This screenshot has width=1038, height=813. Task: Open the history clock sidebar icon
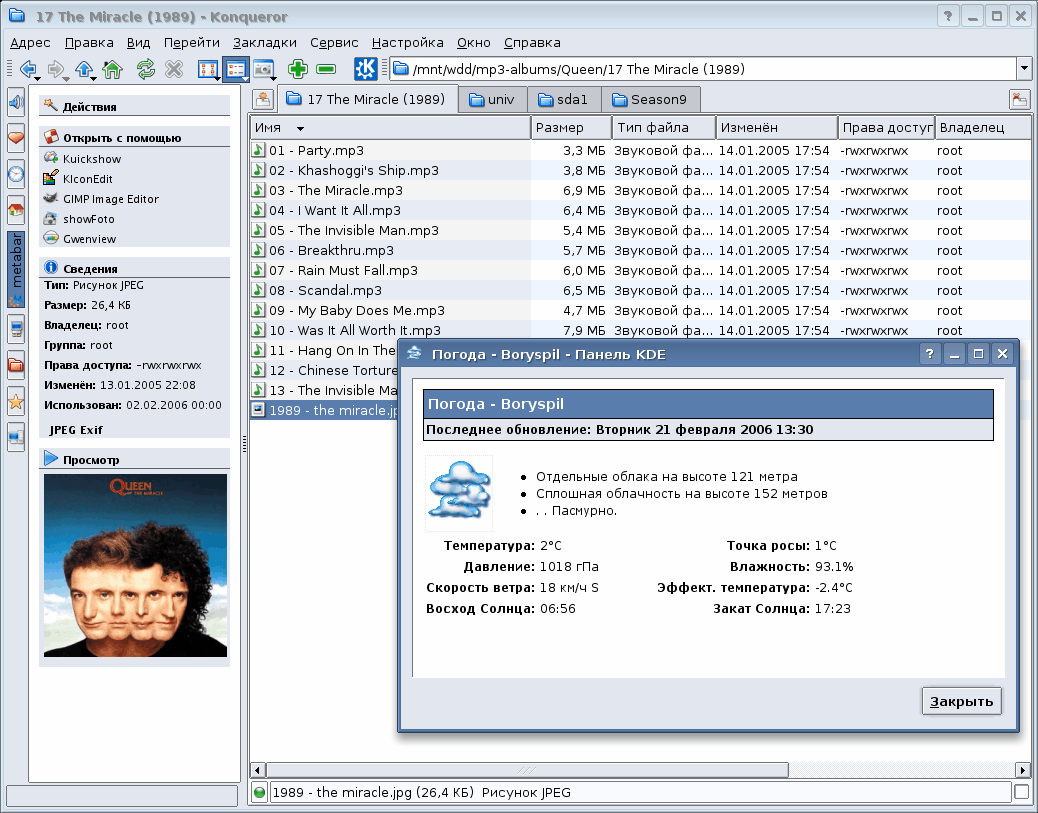pos(16,174)
